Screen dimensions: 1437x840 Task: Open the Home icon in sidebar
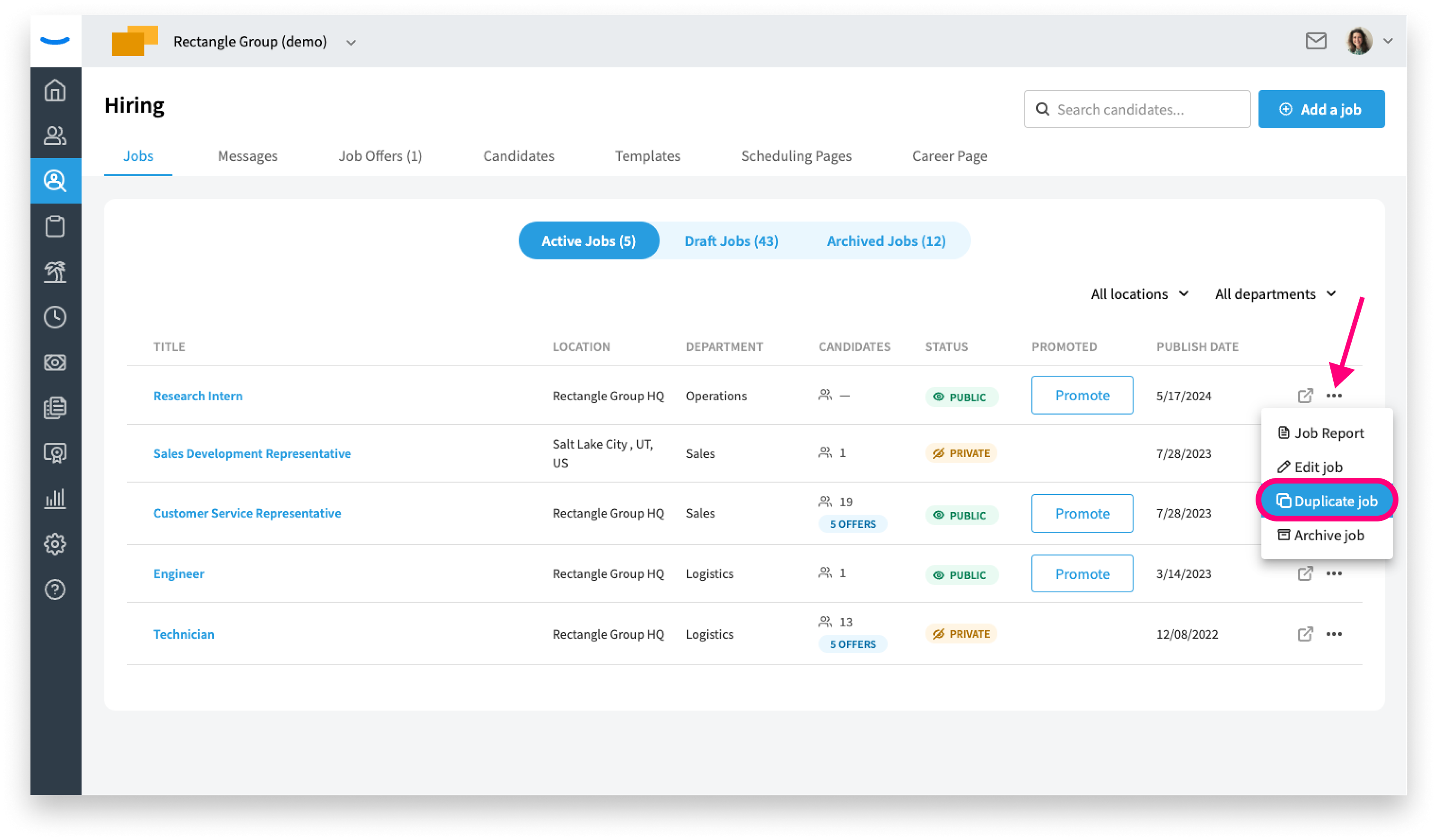(x=55, y=90)
